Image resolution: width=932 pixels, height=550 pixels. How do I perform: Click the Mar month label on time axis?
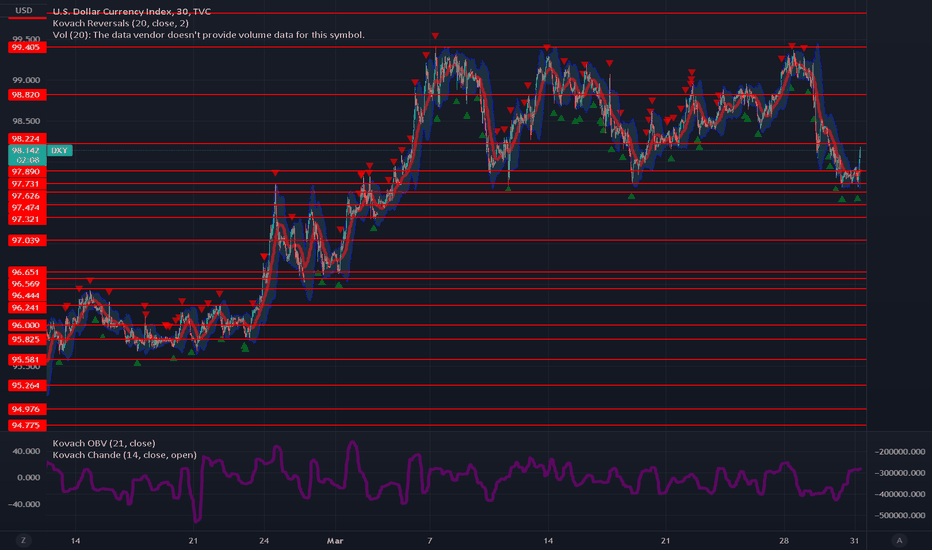[335, 540]
